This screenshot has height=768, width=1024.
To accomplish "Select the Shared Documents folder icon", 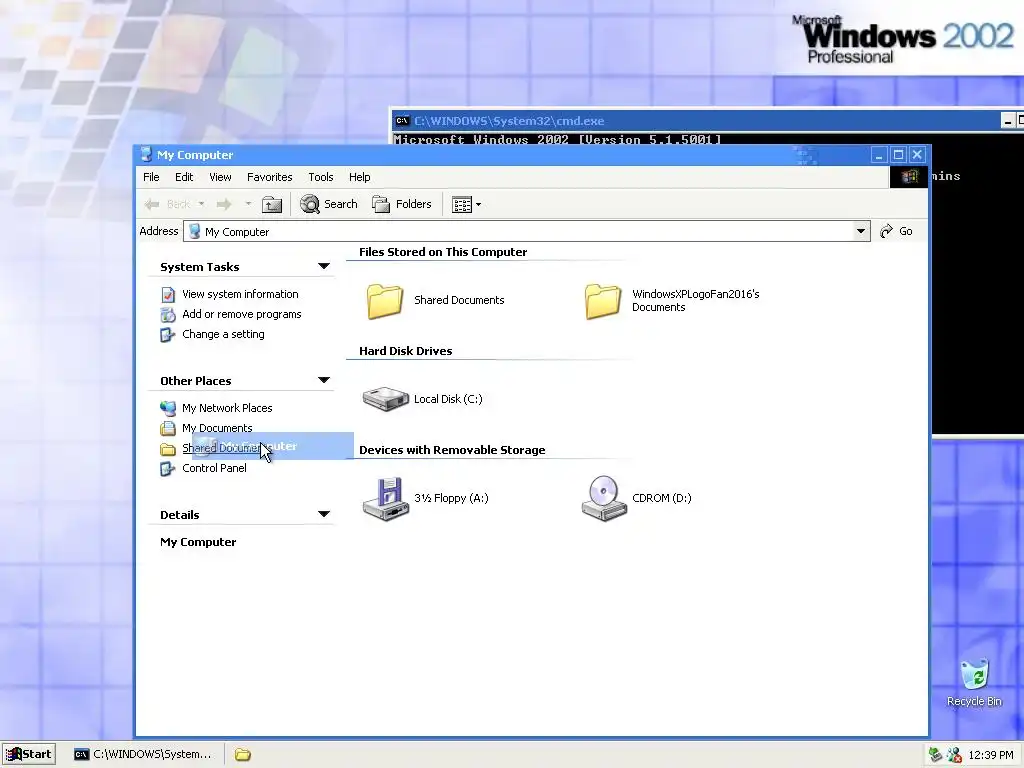I will pyautogui.click(x=385, y=301).
